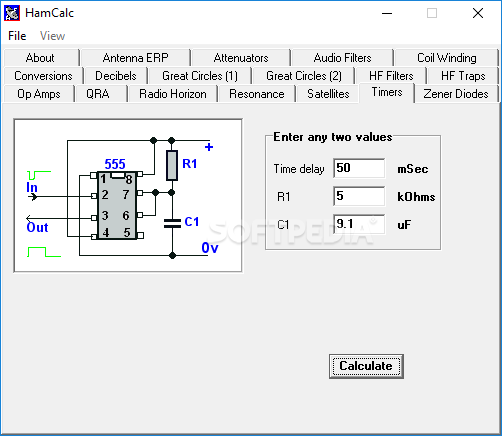Viewport: 502px width, 436px height.
Task: Click the R1 kOhms input field
Action: pyautogui.click(x=359, y=196)
